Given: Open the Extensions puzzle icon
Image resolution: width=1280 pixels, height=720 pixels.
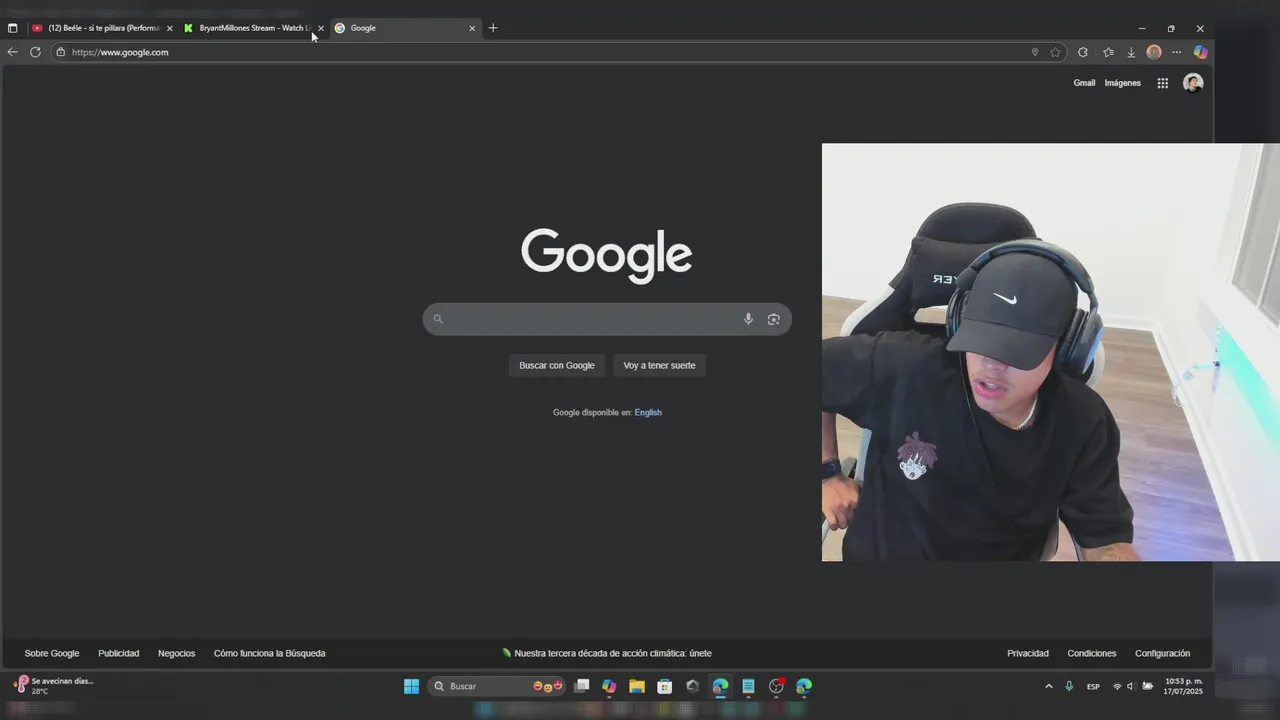Looking at the screenshot, I should tap(1083, 52).
